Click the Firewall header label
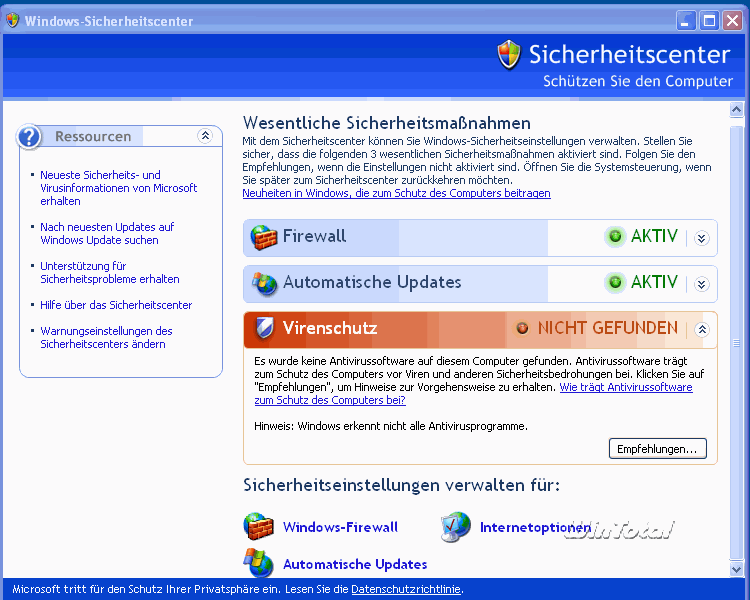 point(314,236)
